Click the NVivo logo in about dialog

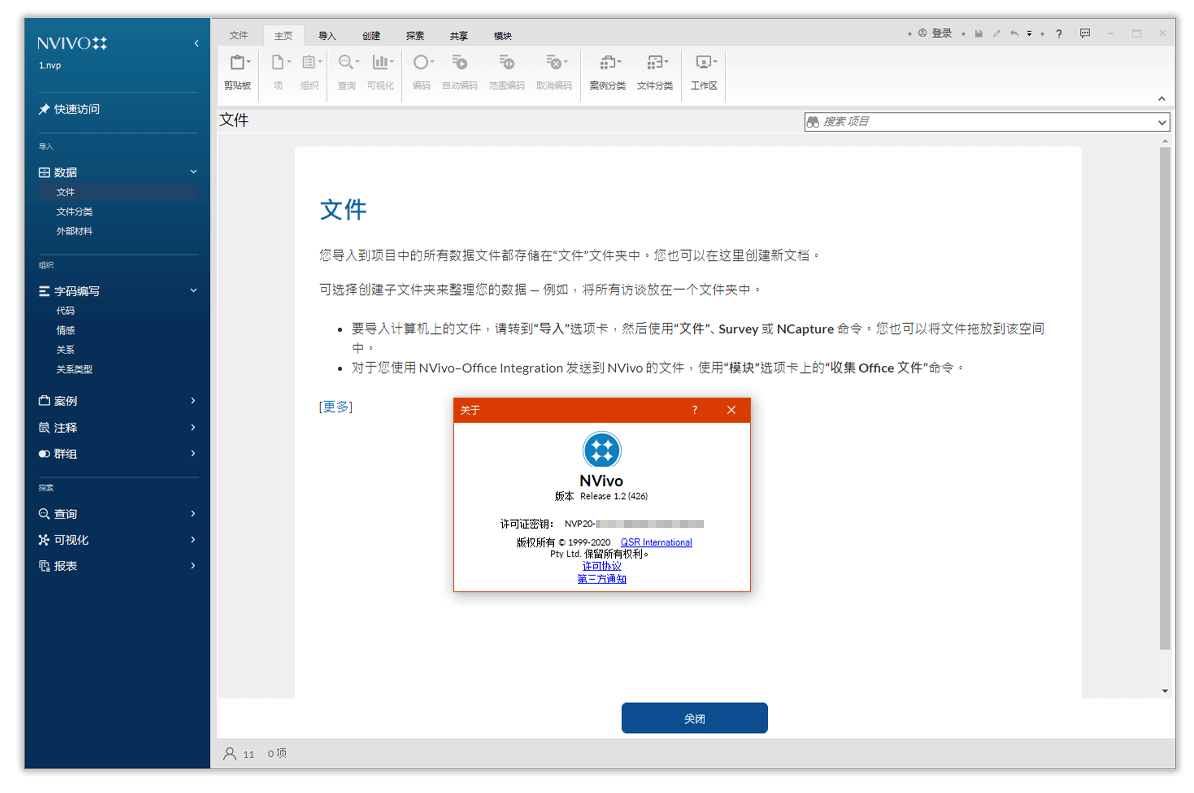tap(602, 450)
